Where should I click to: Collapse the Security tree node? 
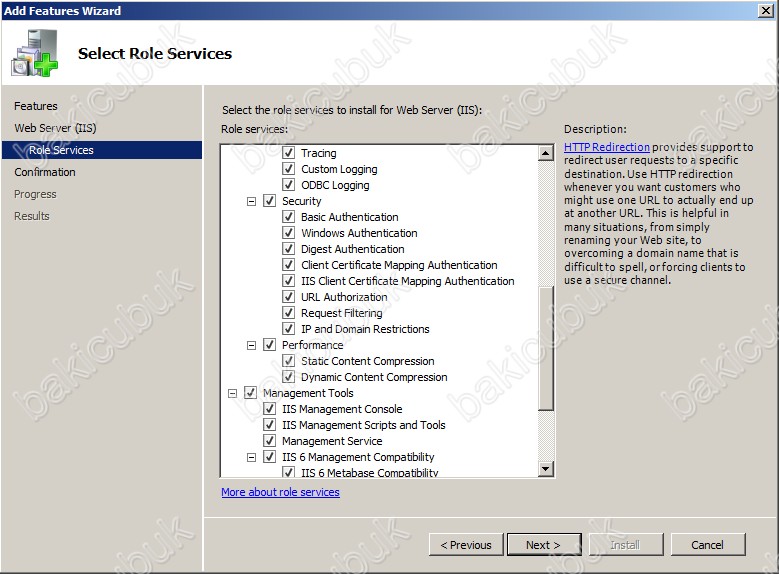(251, 201)
